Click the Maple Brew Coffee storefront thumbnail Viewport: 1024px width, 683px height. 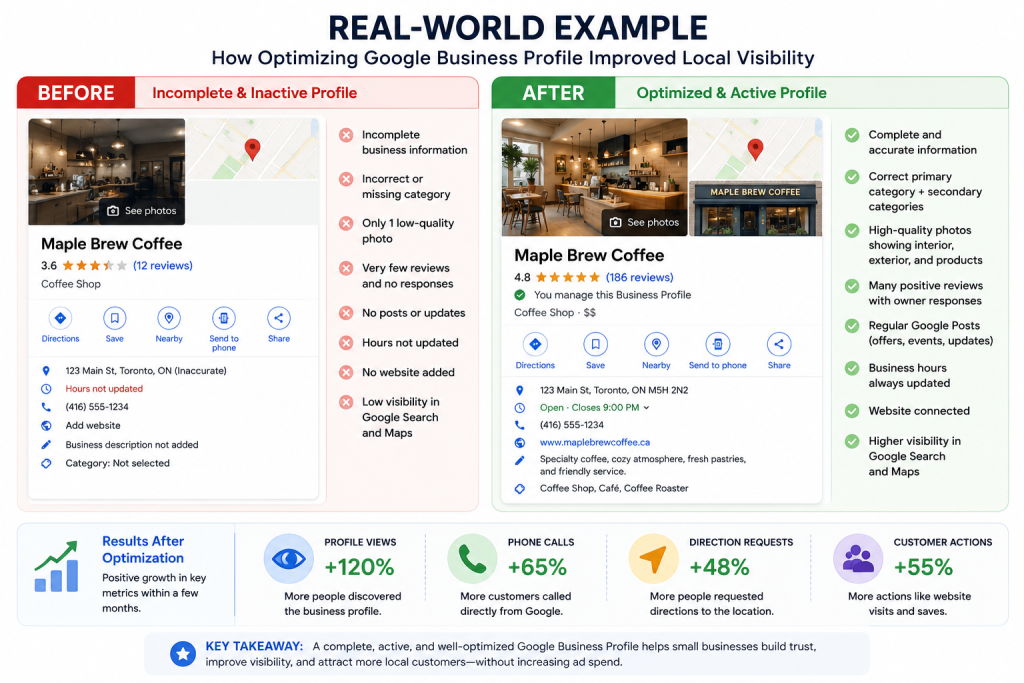pyautogui.click(x=755, y=208)
